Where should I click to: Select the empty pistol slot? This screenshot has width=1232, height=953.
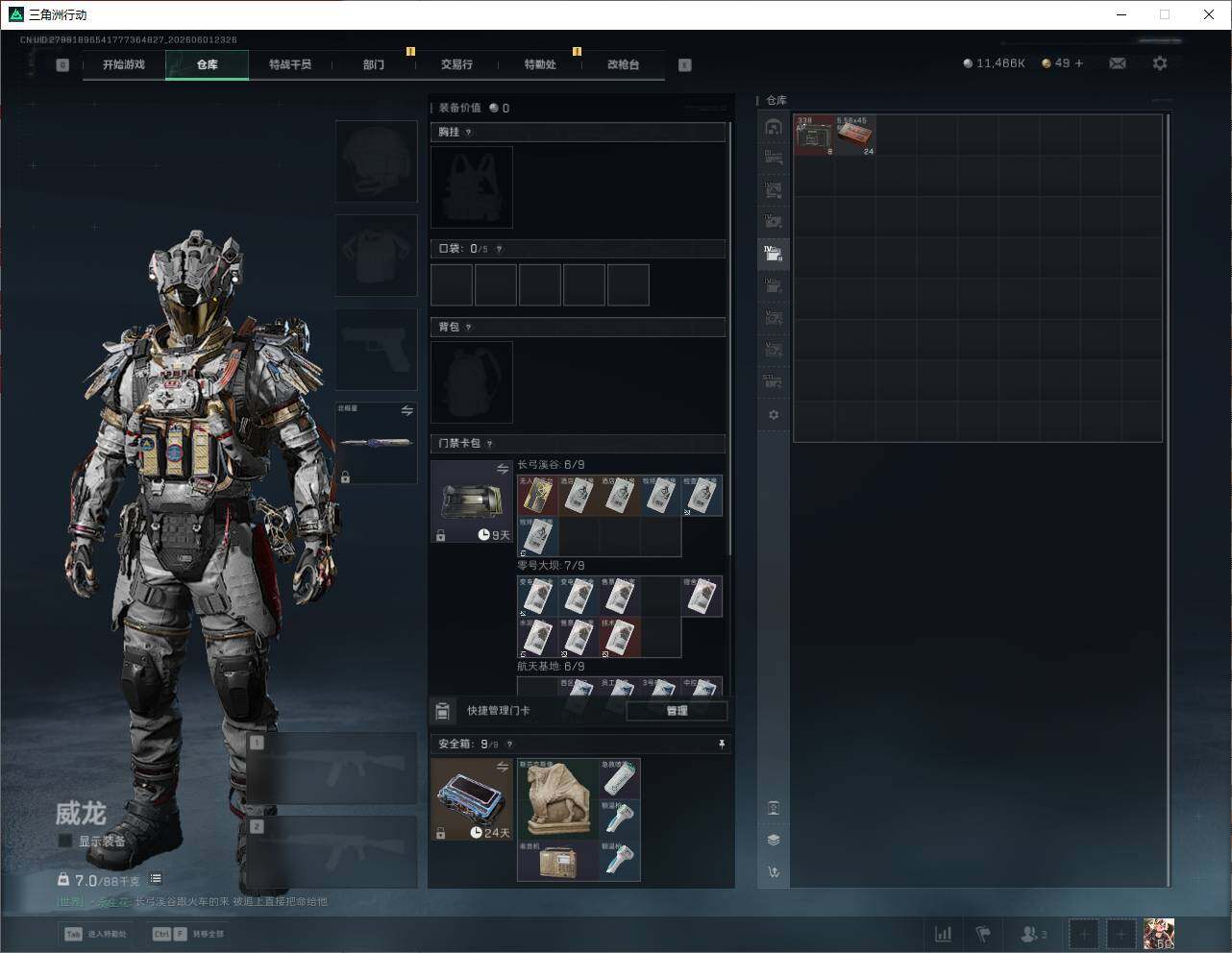point(376,350)
